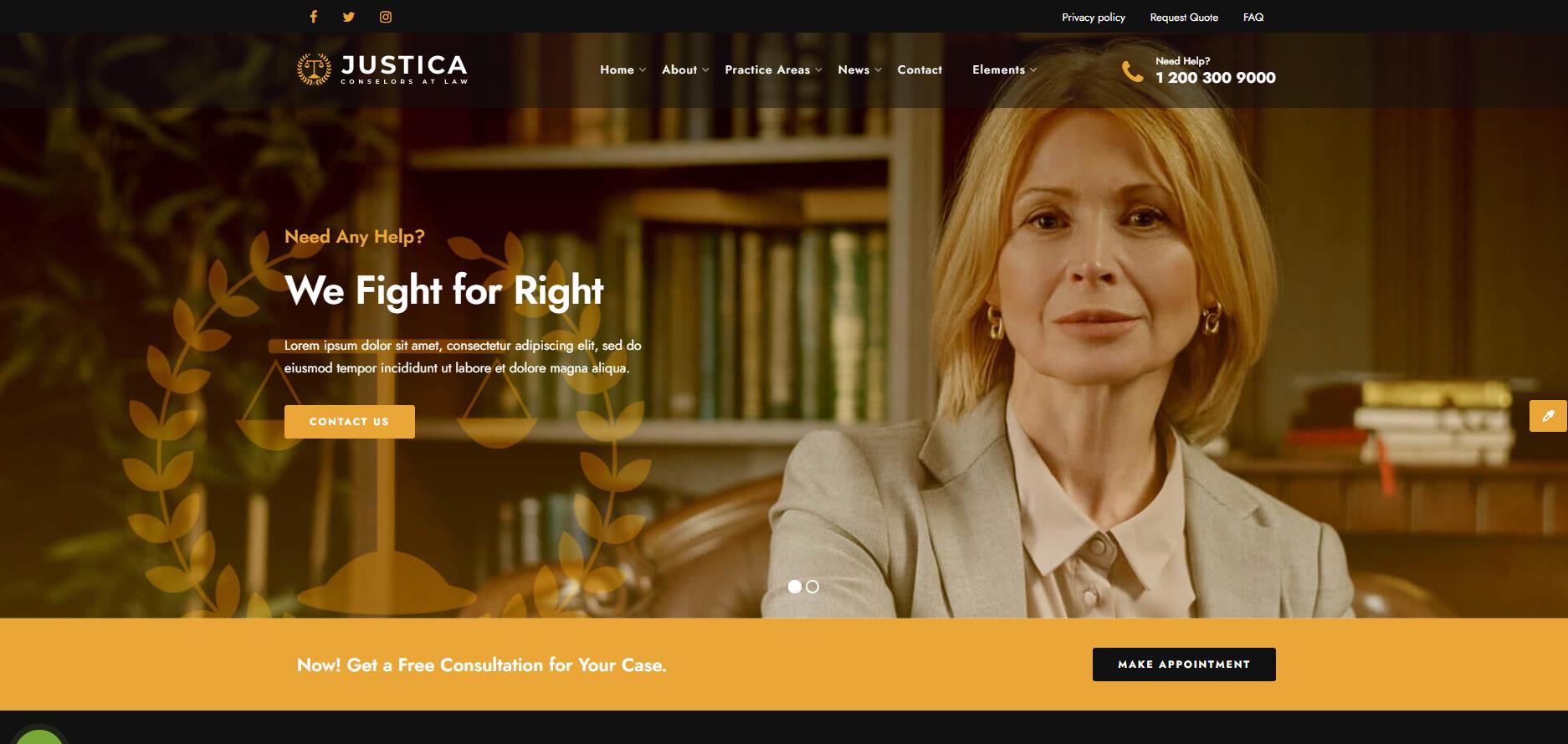Open the Twitter social icon
Image resolution: width=1568 pixels, height=744 pixels.
click(x=349, y=17)
